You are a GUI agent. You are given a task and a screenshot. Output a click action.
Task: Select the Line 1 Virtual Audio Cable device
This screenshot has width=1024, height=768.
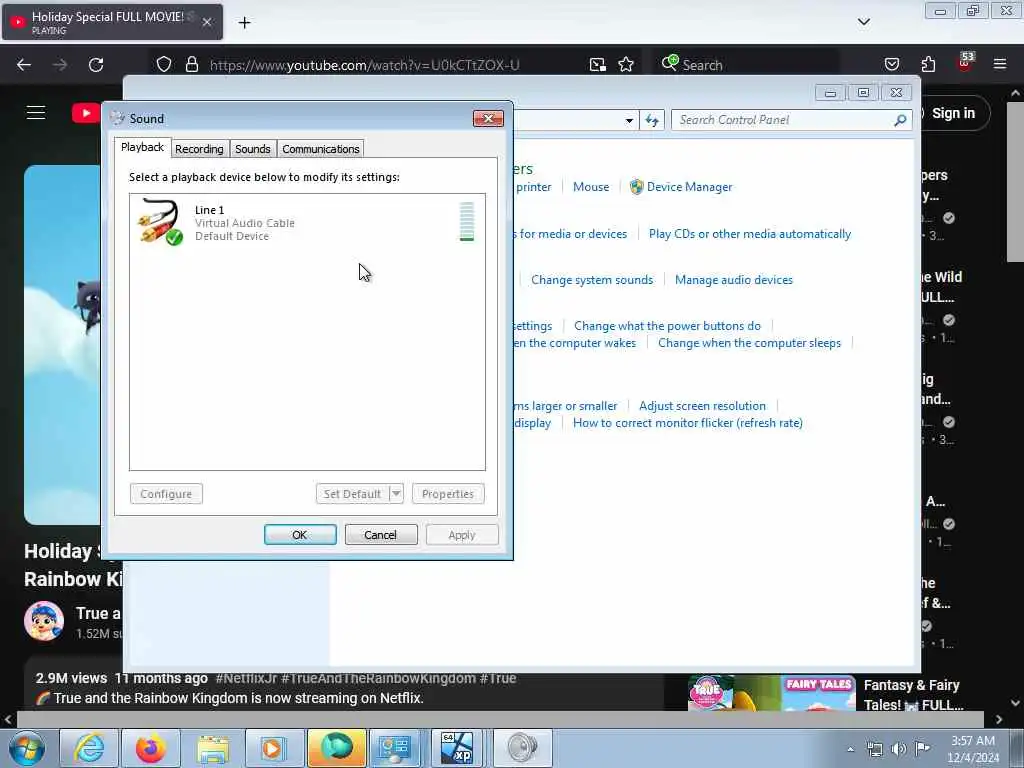[x=307, y=222]
